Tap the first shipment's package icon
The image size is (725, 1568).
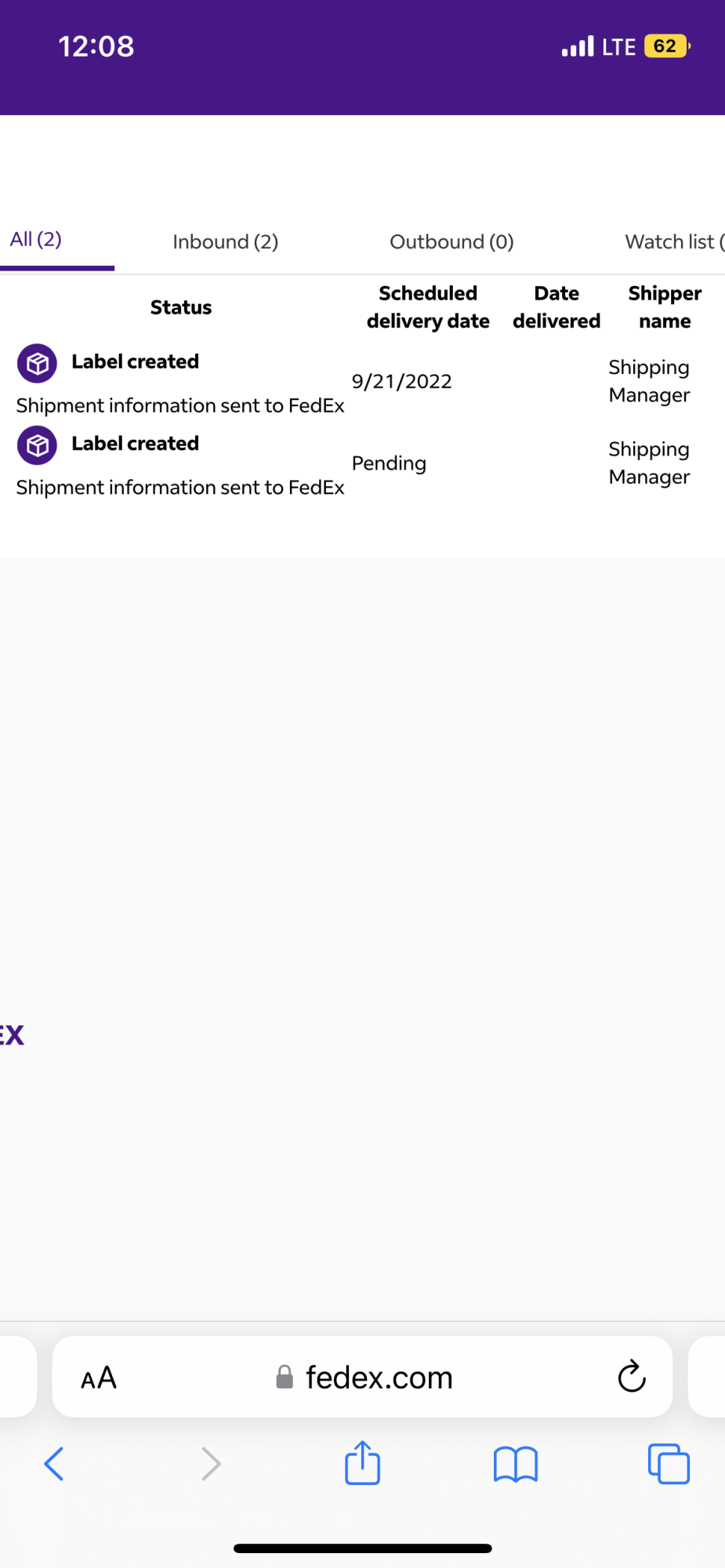[37, 363]
